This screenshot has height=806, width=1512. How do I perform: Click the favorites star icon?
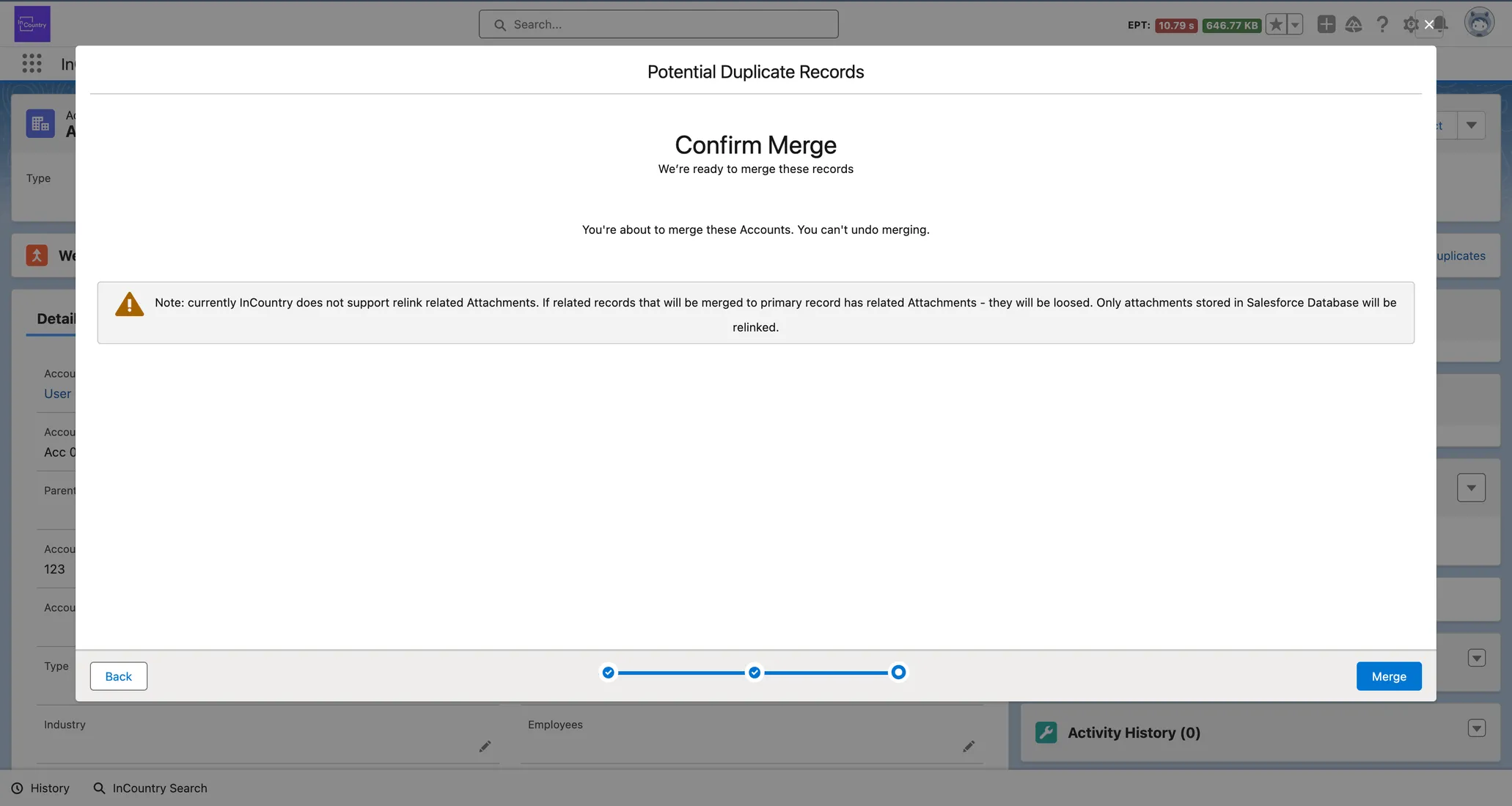(1276, 24)
